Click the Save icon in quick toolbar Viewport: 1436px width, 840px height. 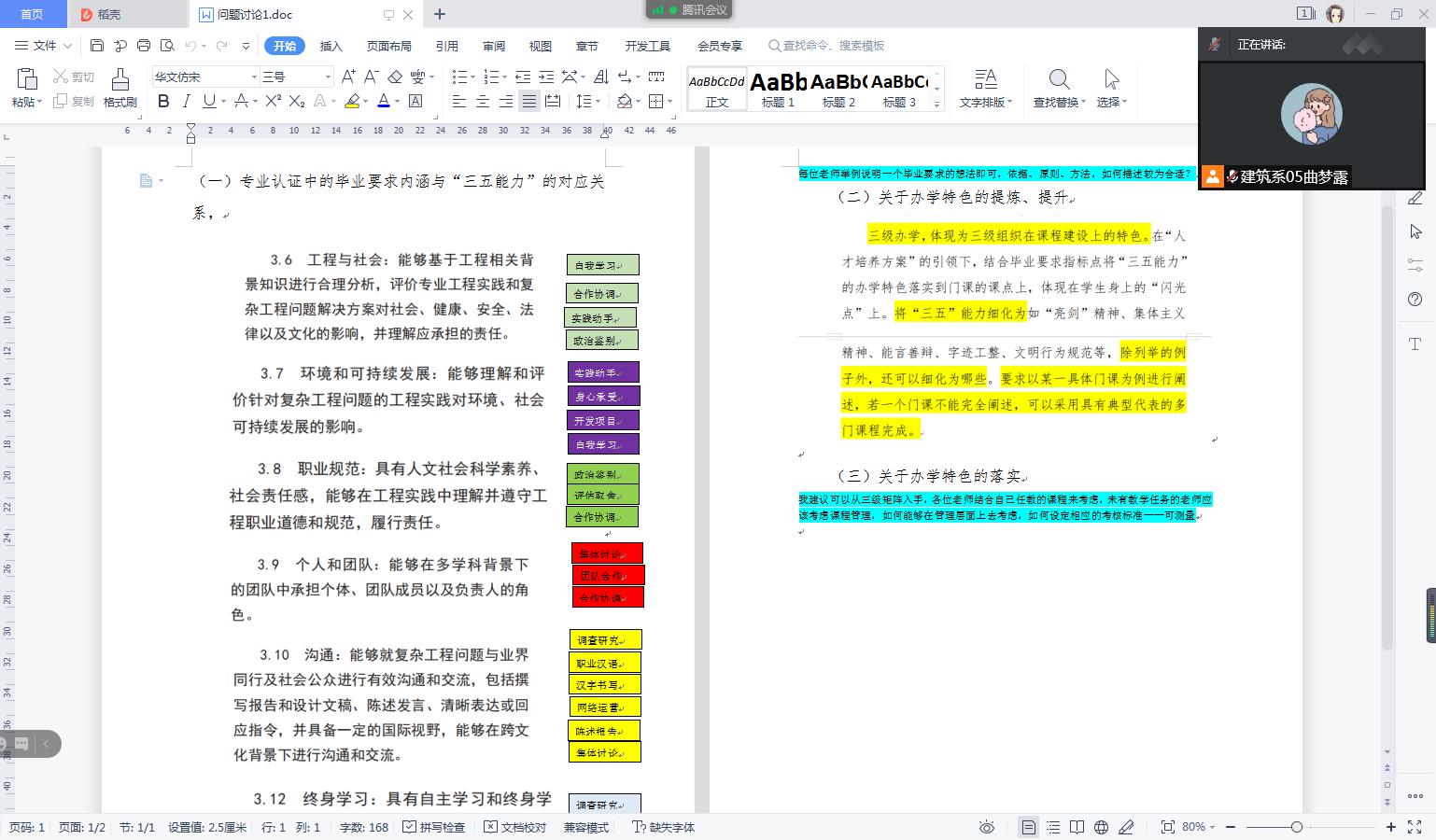pyautogui.click(x=97, y=45)
